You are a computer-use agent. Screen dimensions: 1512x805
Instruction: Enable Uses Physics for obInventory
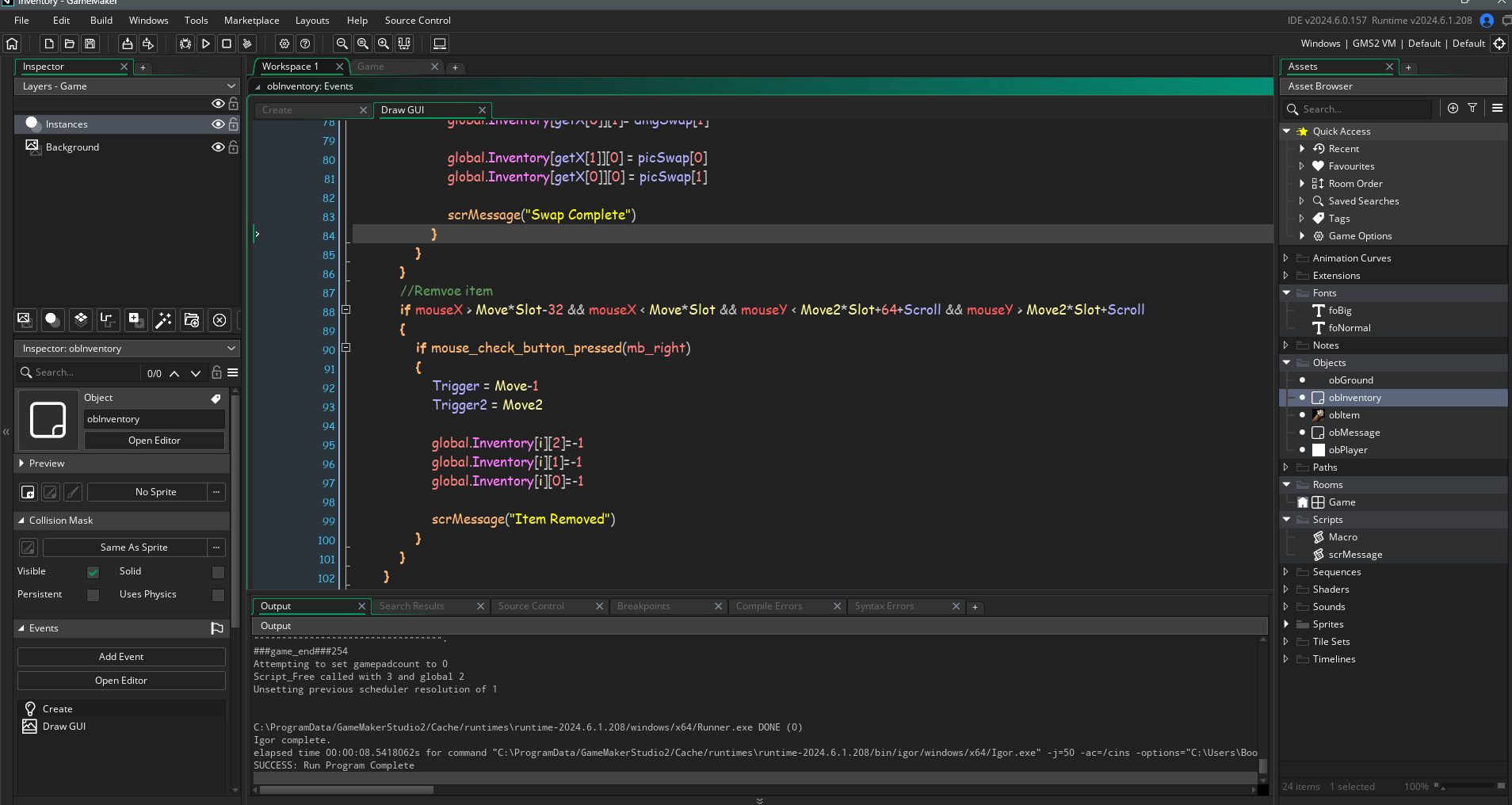[x=218, y=594]
